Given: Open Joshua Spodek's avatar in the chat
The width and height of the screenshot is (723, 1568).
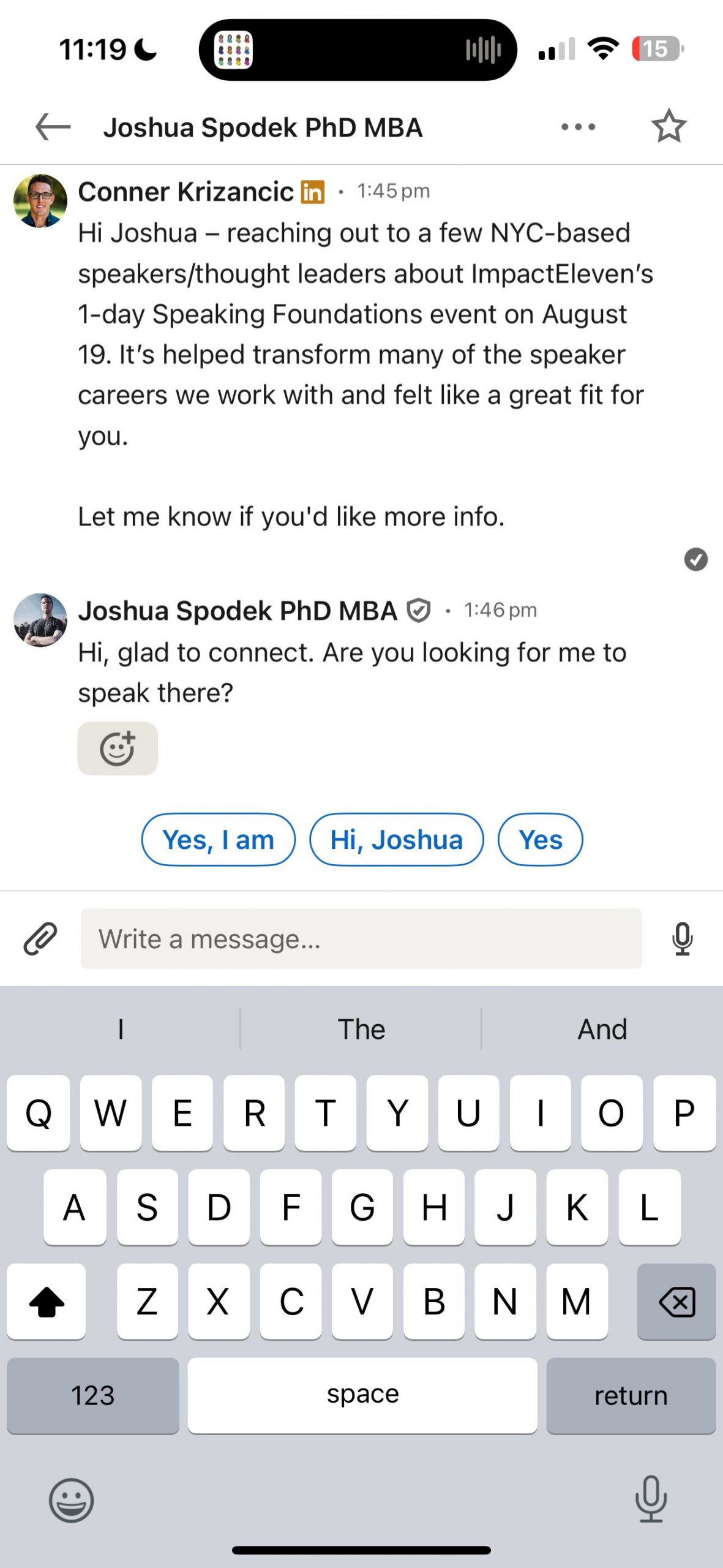Looking at the screenshot, I should click(x=40, y=620).
